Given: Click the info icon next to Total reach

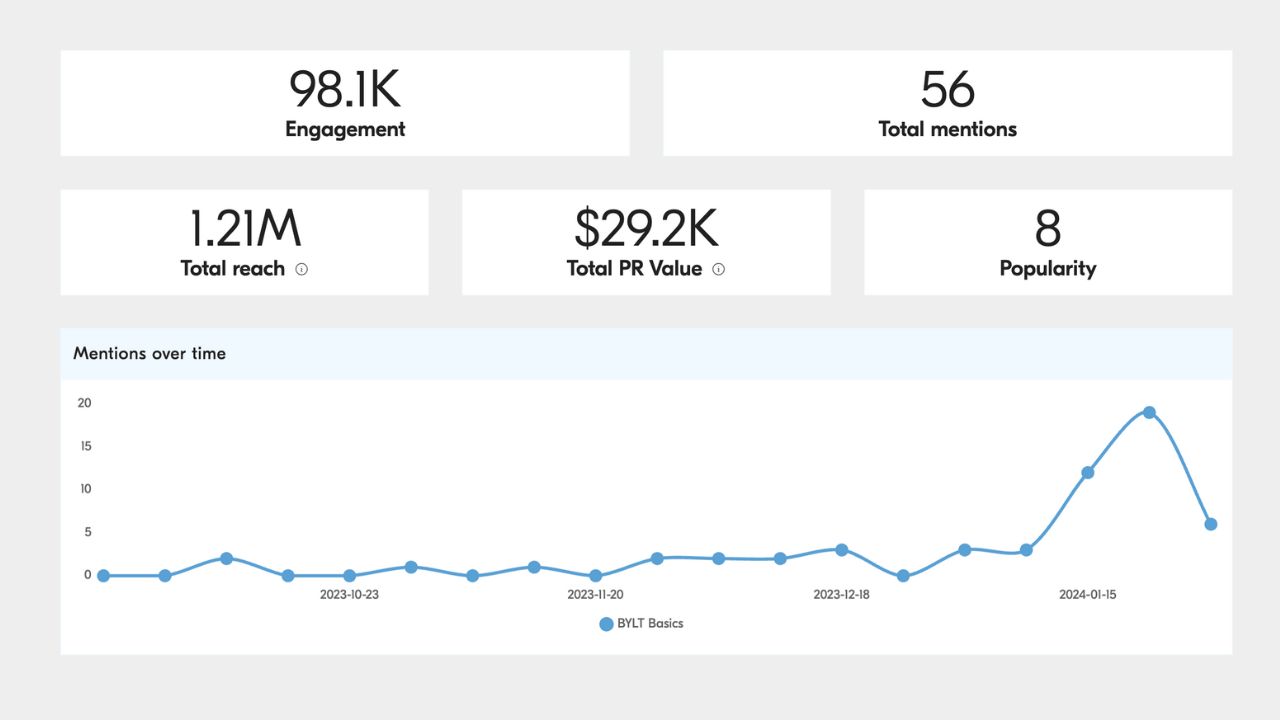Looking at the screenshot, I should pyautogui.click(x=302, y=269).
